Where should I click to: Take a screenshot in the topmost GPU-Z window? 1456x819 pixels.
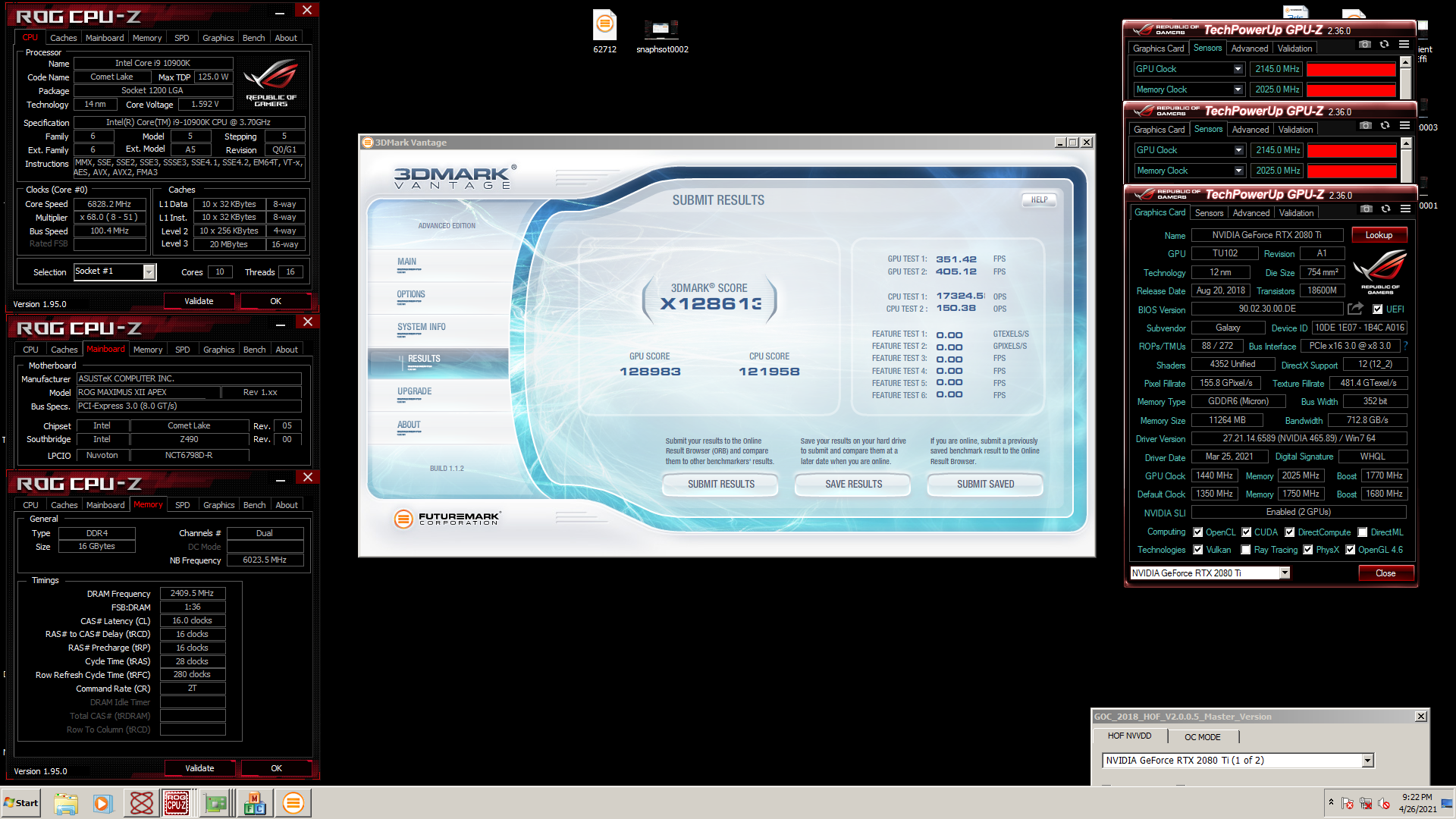click(1365, 45)
